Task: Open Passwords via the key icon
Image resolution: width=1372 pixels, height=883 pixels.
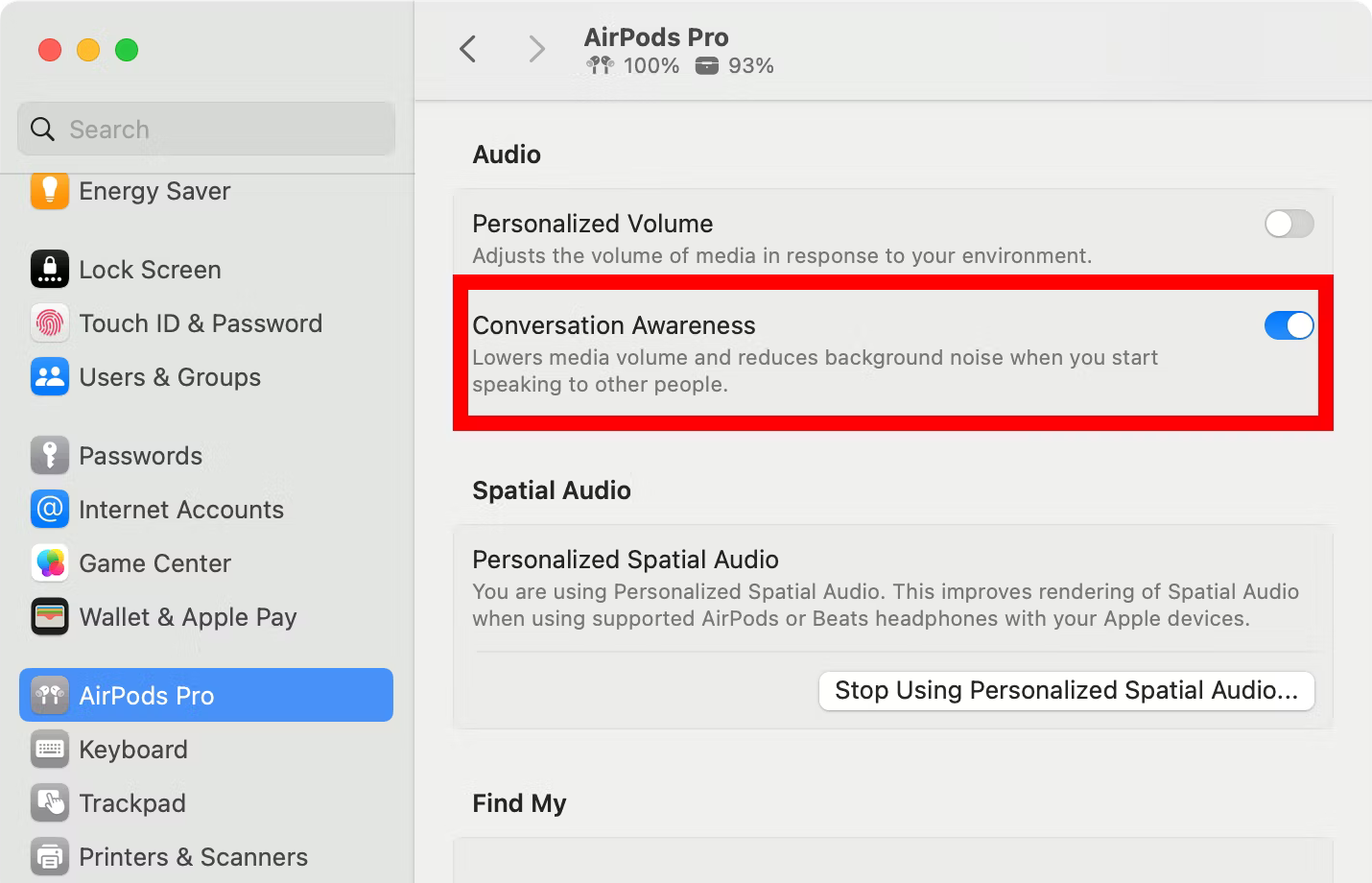Action: click(50, 455)
